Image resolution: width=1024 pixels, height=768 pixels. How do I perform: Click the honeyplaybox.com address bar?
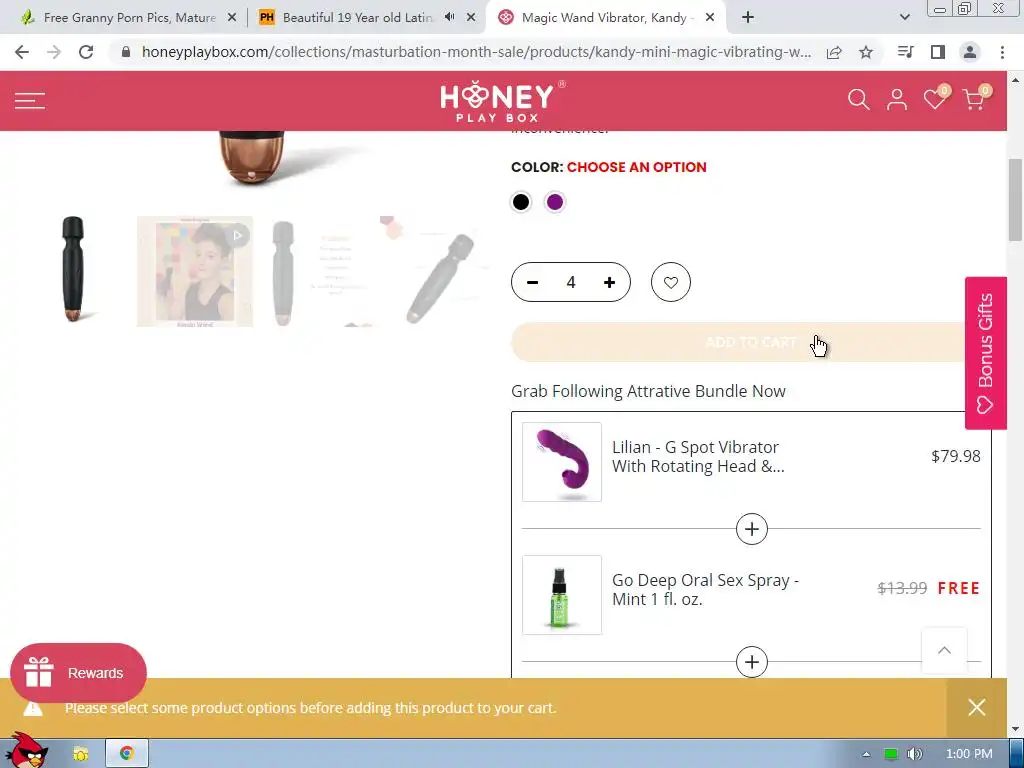[x=476, y=52]
